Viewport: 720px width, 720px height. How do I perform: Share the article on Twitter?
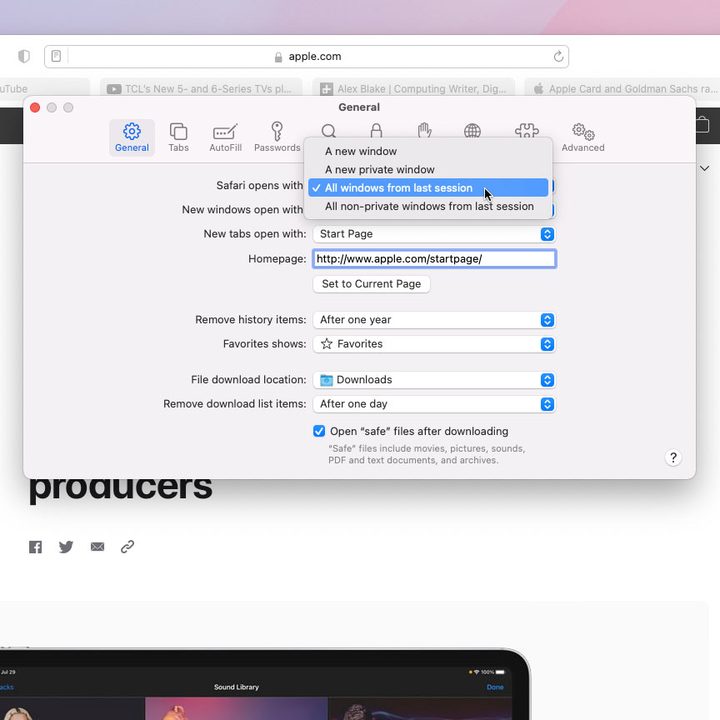pos(66,547)
